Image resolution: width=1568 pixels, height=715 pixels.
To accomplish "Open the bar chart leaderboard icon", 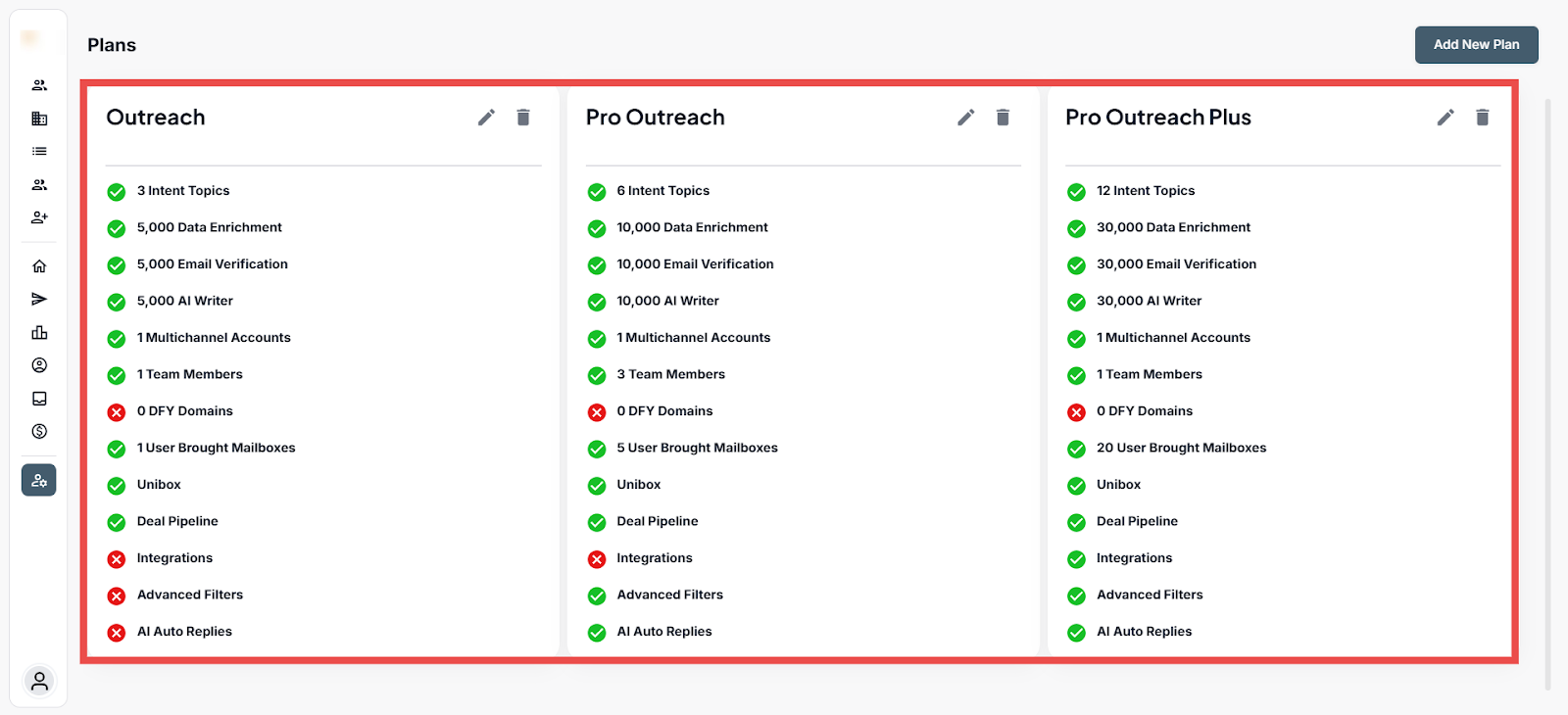I will [x=39, y=333].
